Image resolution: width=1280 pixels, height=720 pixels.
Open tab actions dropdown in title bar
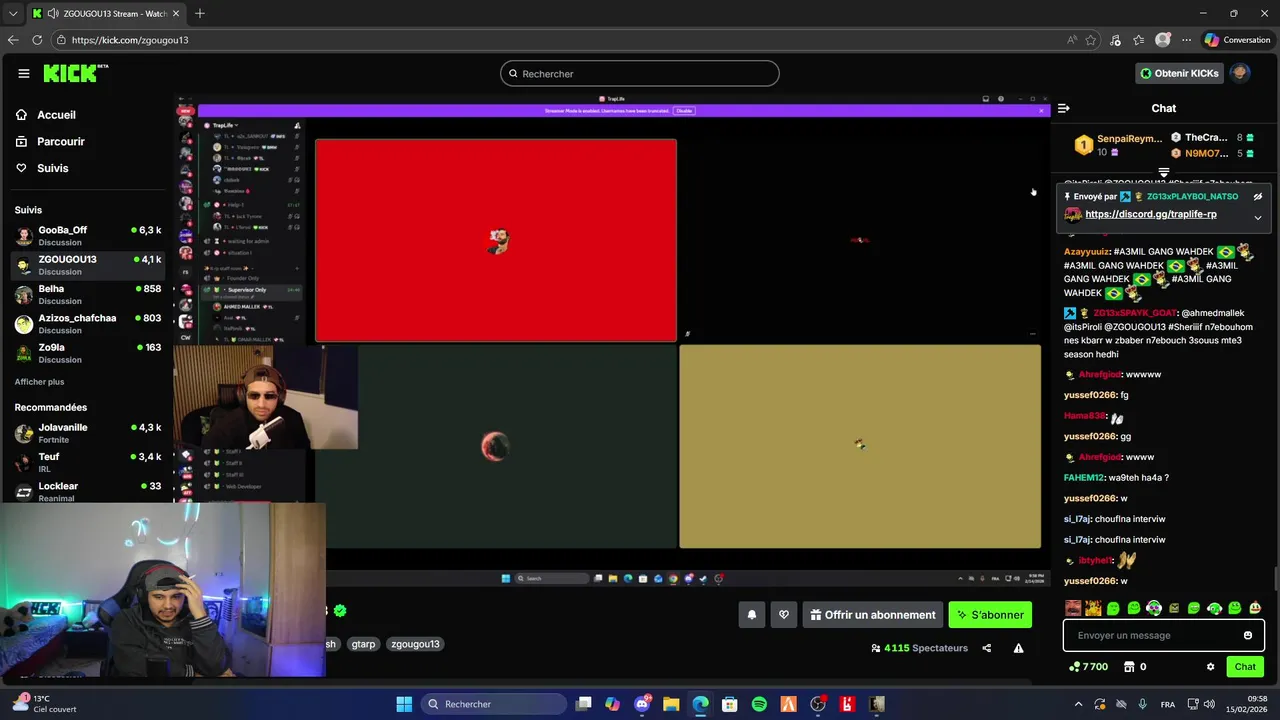13,14
